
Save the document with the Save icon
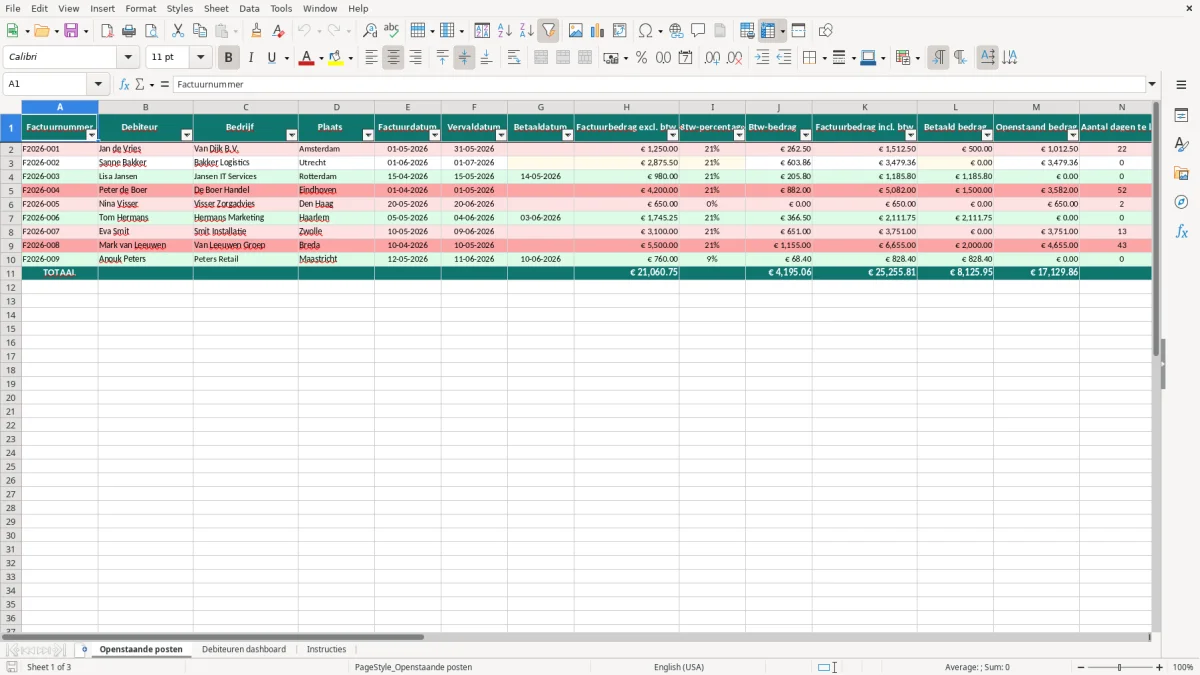(x=71, y=31)
